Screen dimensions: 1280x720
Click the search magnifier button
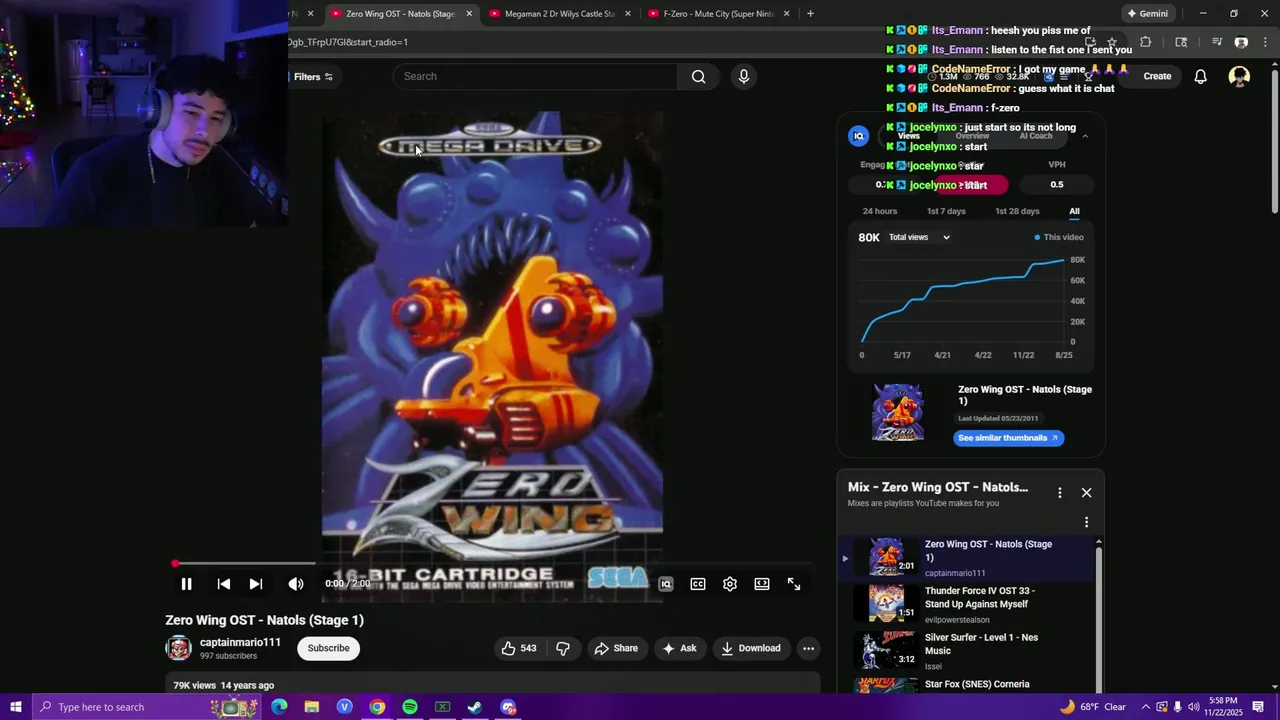pos(698,76)
